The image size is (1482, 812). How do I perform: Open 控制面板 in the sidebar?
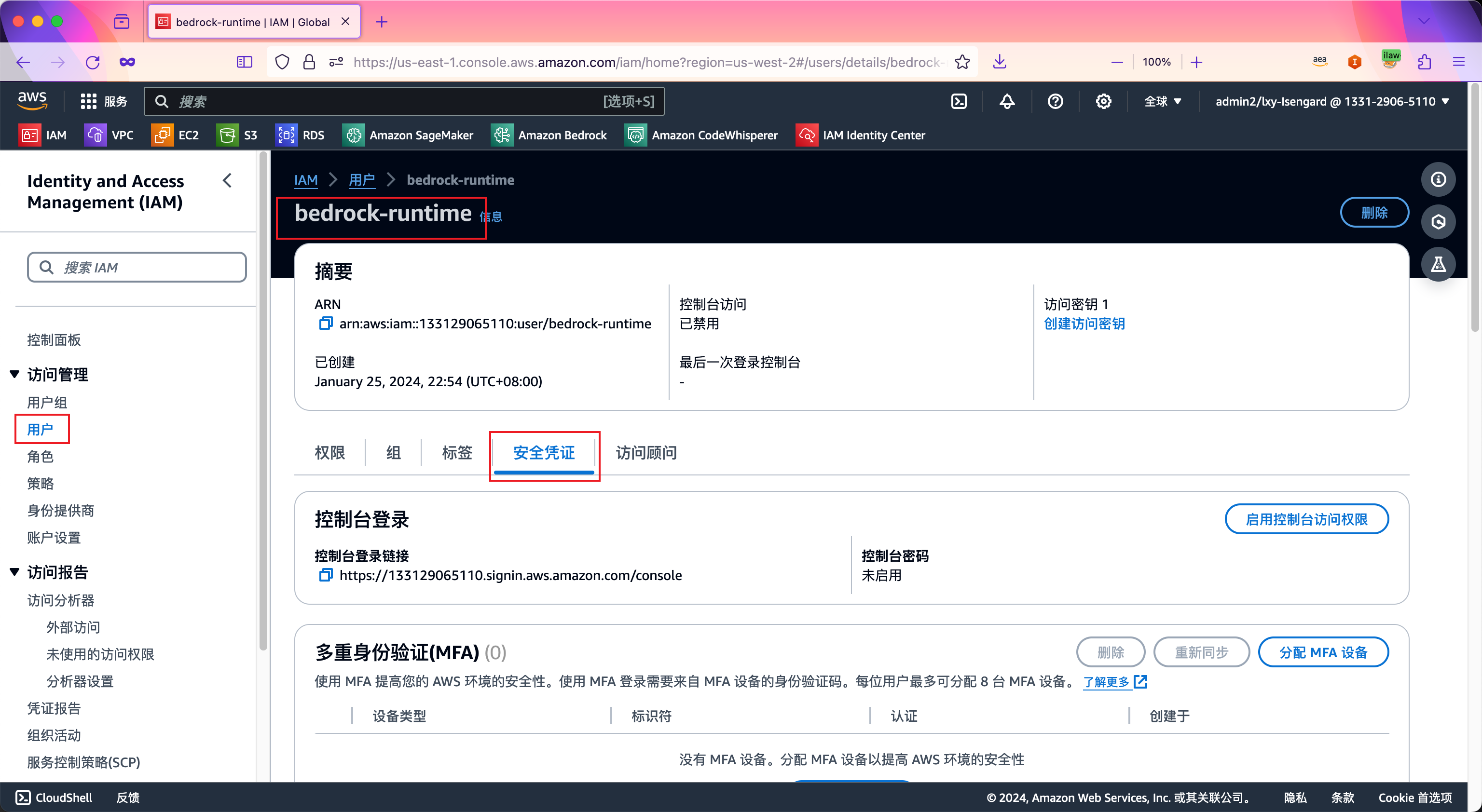point(54,339)
